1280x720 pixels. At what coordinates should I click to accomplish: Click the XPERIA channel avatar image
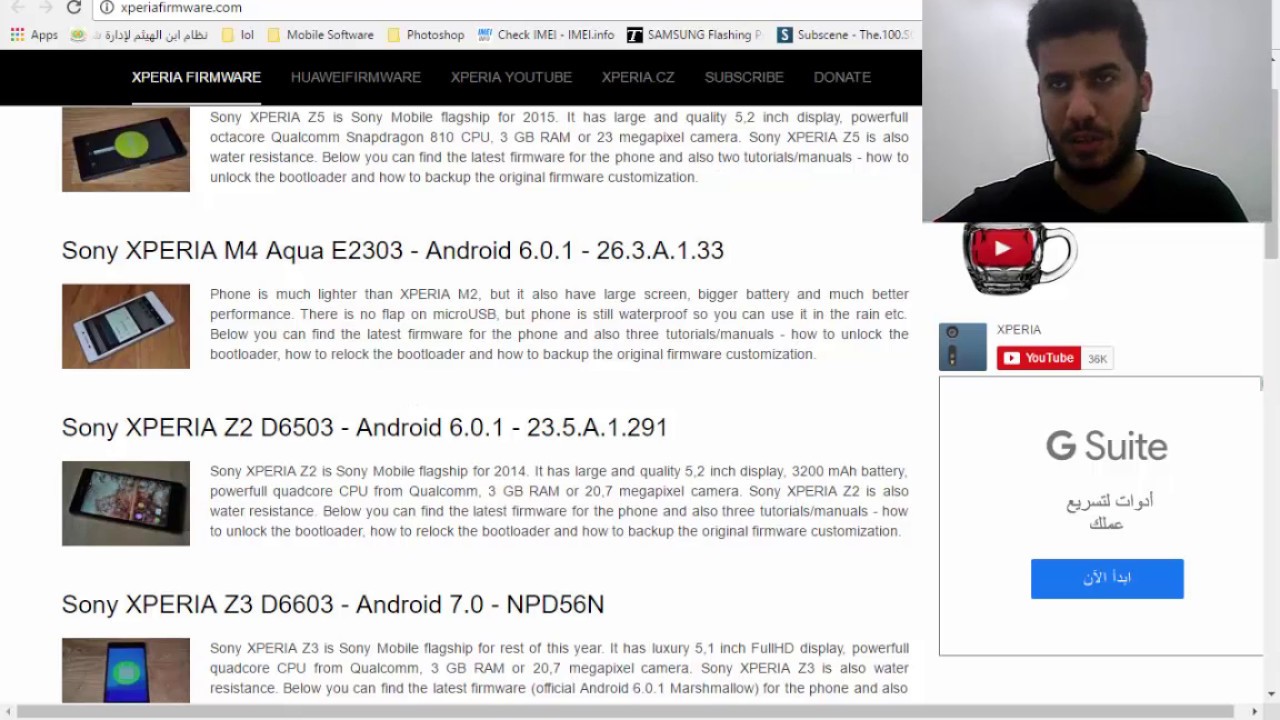click(x=963, y=347)
